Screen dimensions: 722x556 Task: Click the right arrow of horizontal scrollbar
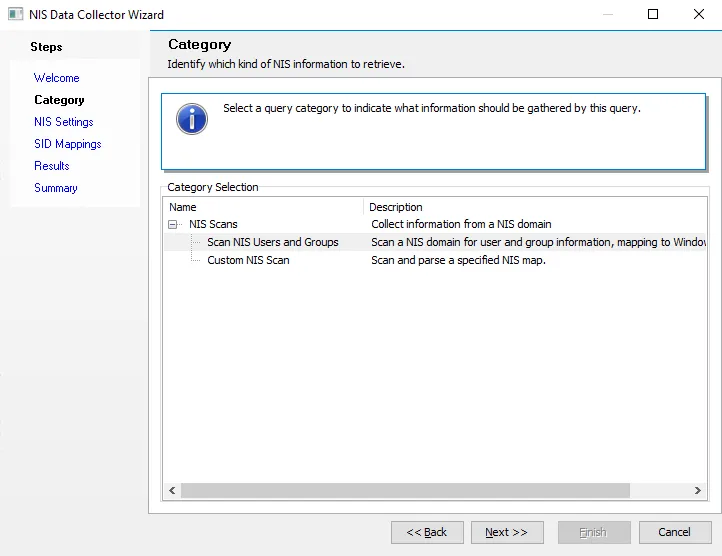(x=697, y=491)
